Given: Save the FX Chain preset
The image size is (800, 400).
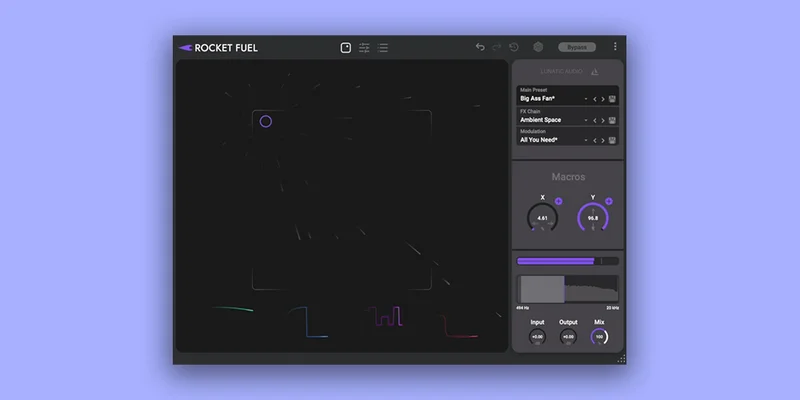Looking at the screenshot, I should 612,120.
